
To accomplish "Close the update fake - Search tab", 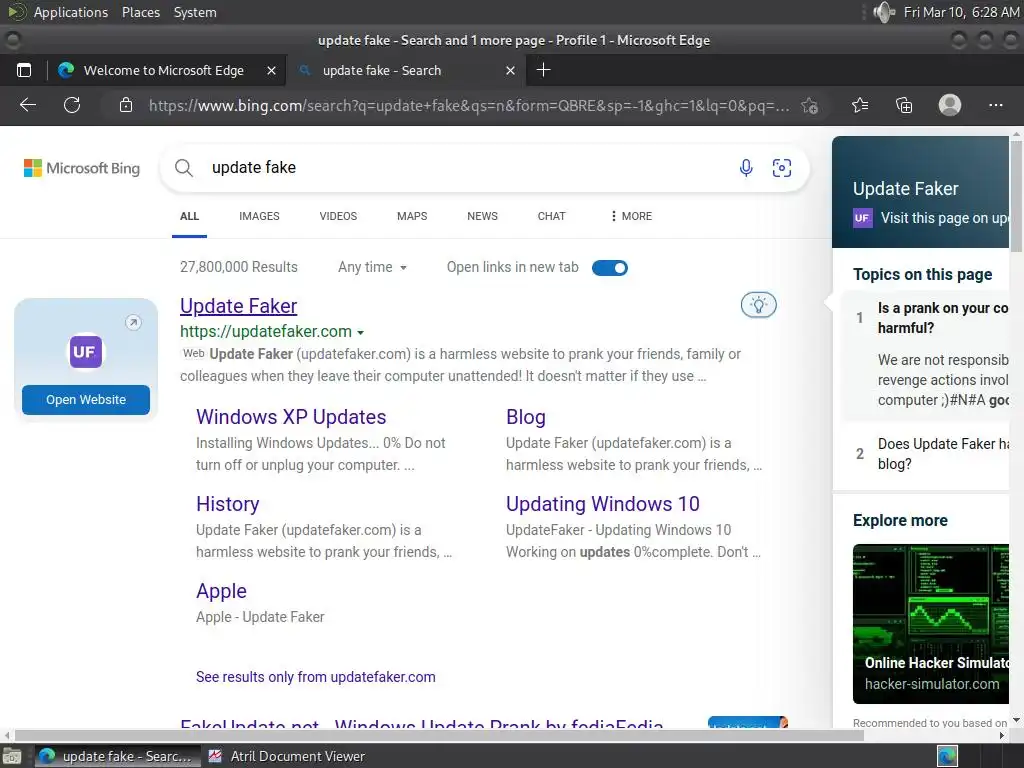I will point(510,71).
